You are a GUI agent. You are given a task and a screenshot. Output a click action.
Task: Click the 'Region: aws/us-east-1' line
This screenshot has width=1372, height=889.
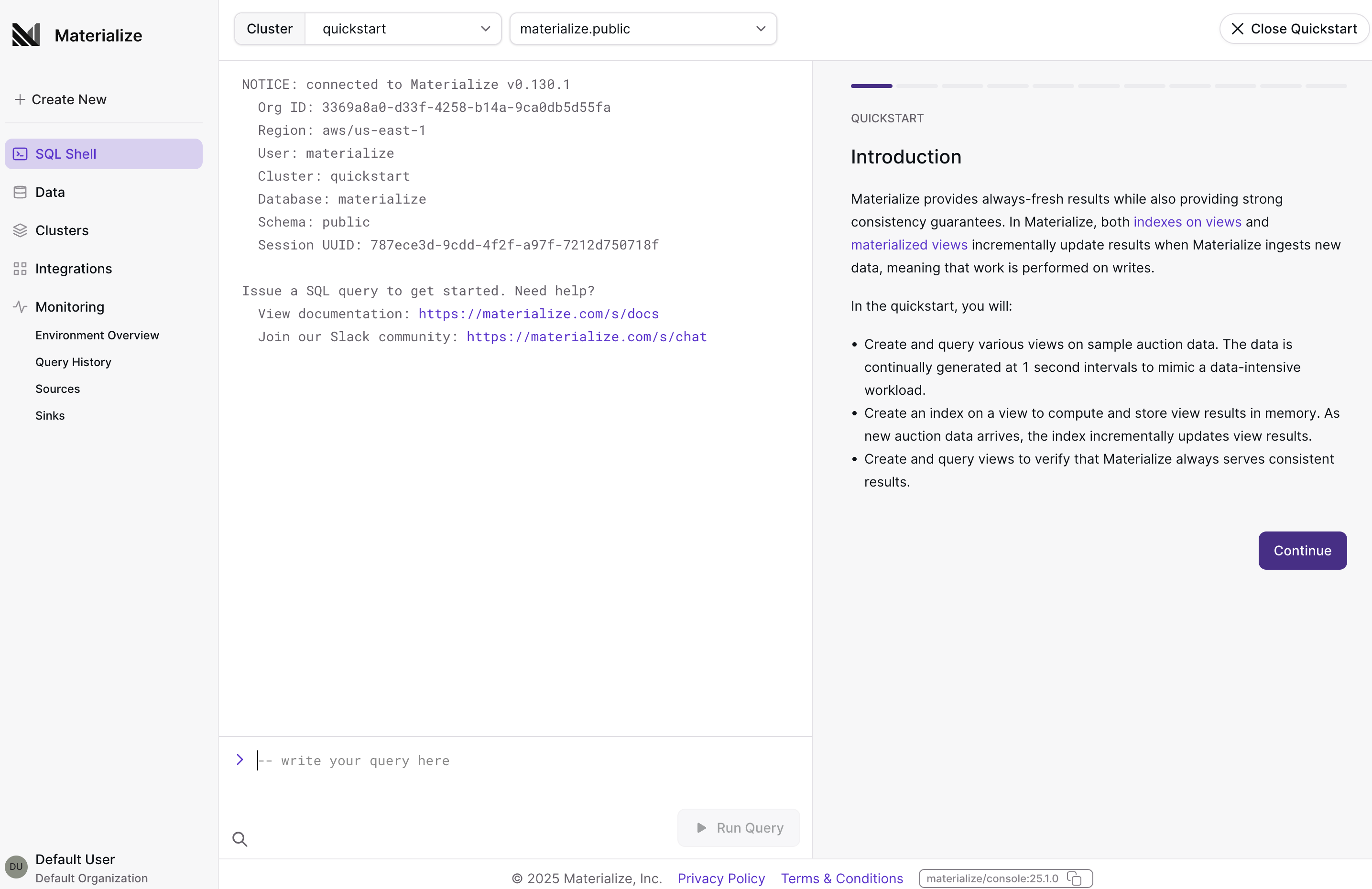click(x=342, y=130)
